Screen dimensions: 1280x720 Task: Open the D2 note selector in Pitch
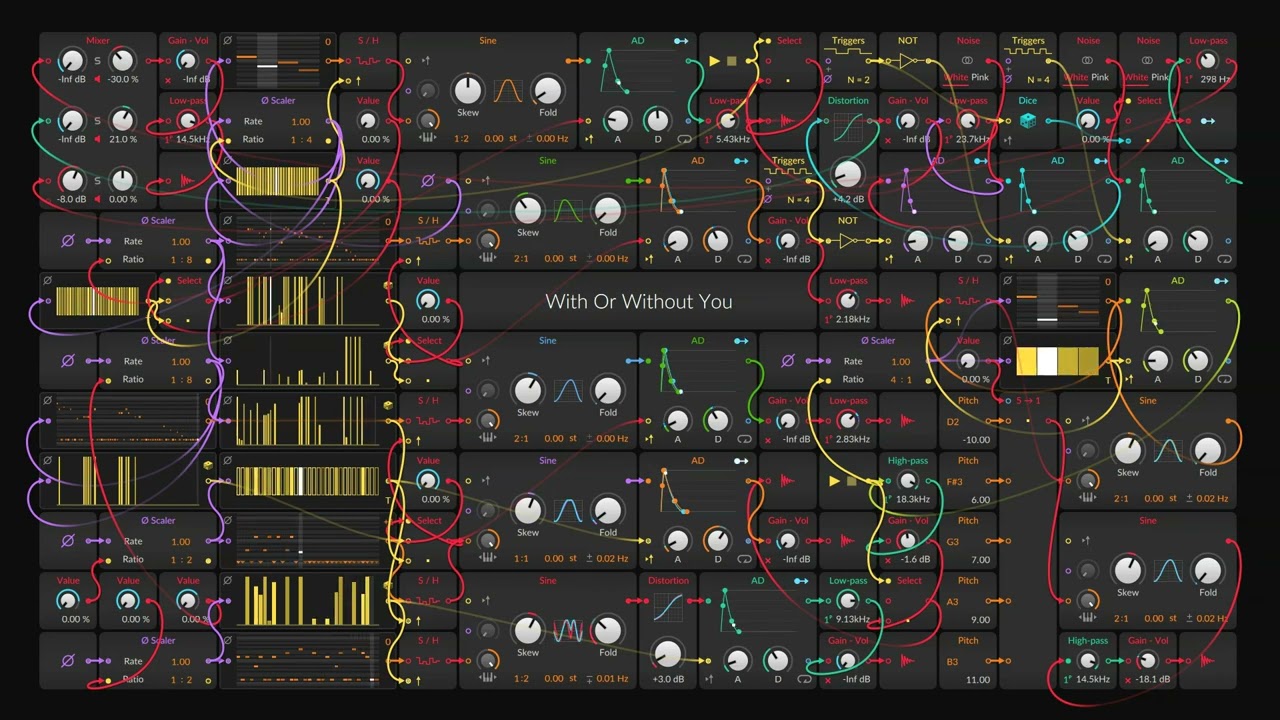(x=953, y=422)
